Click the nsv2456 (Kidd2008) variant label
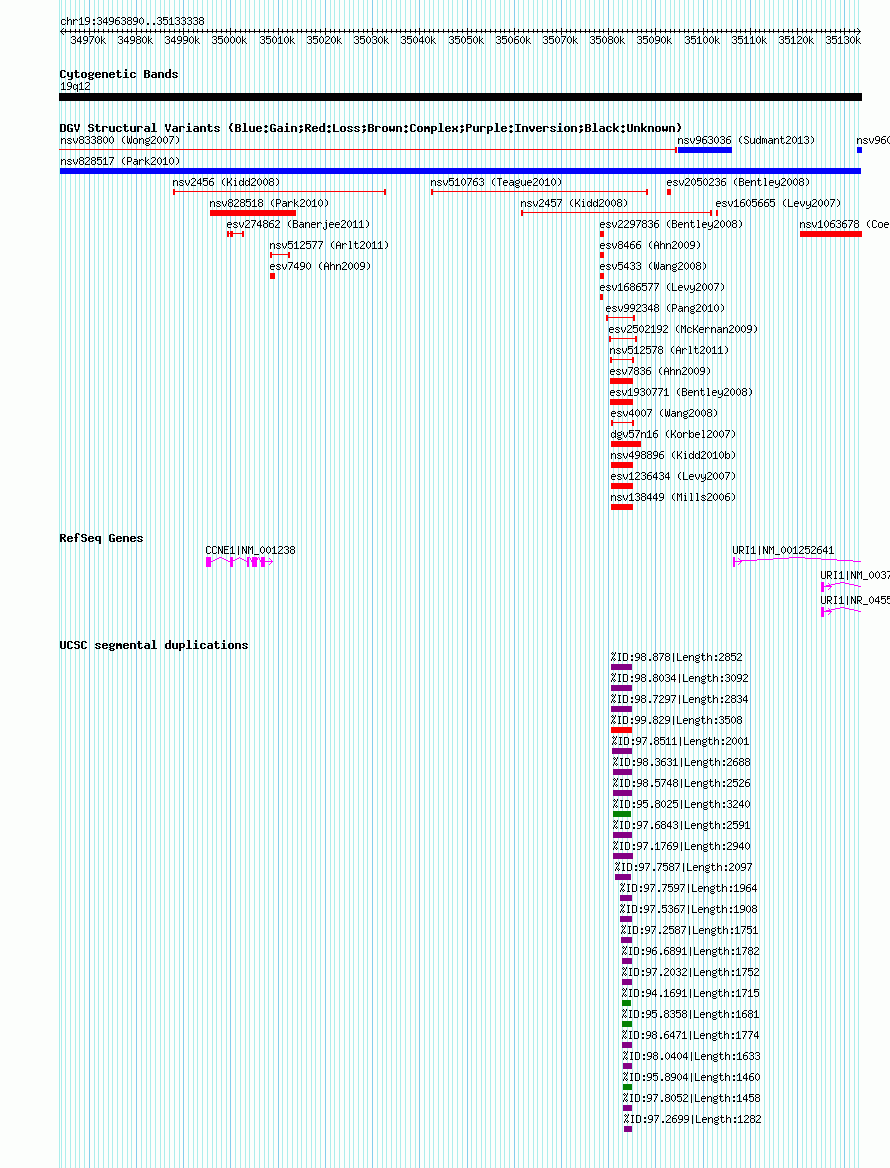Screen dimensions: 890x1168 pos(226,182)
